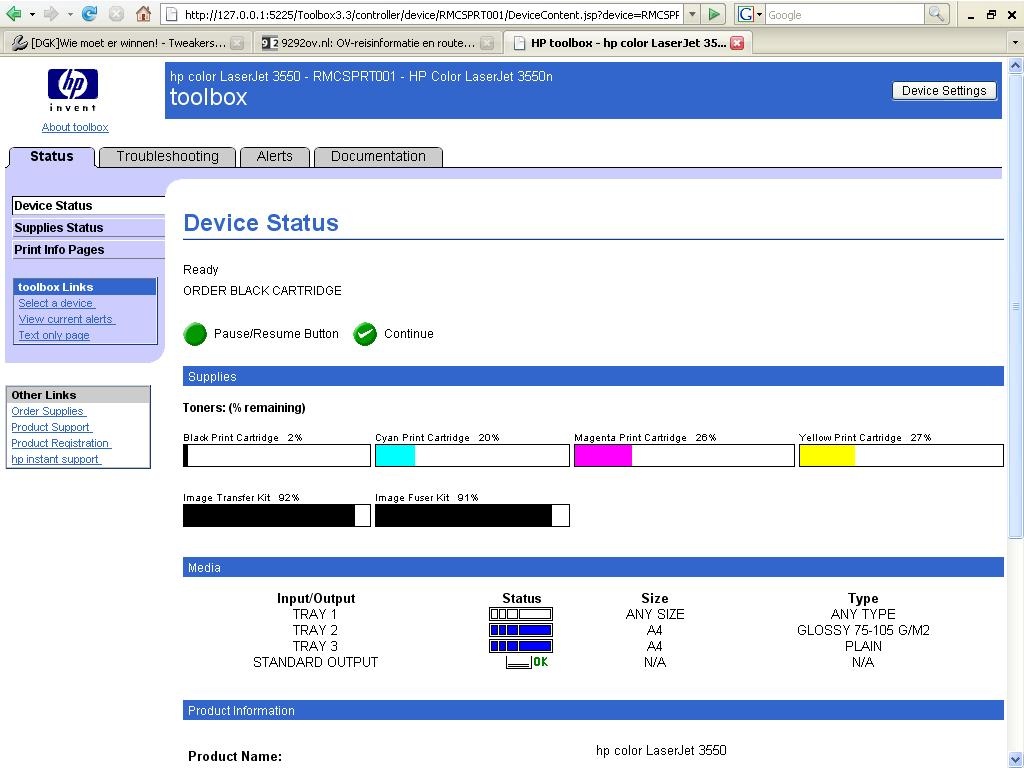Click the hp instant support link

56,459
